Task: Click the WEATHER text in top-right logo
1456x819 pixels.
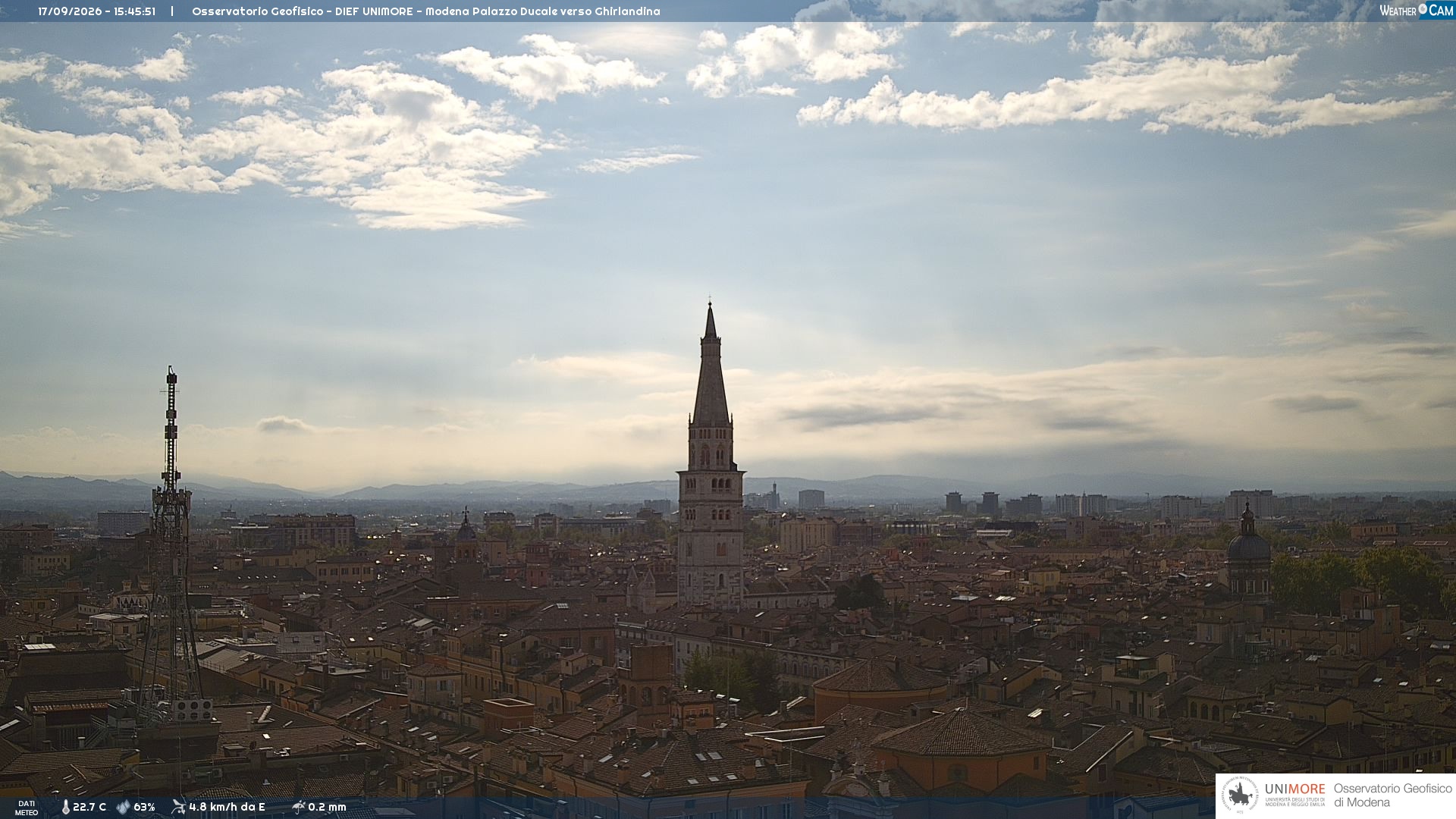Action: point(1398,11)
